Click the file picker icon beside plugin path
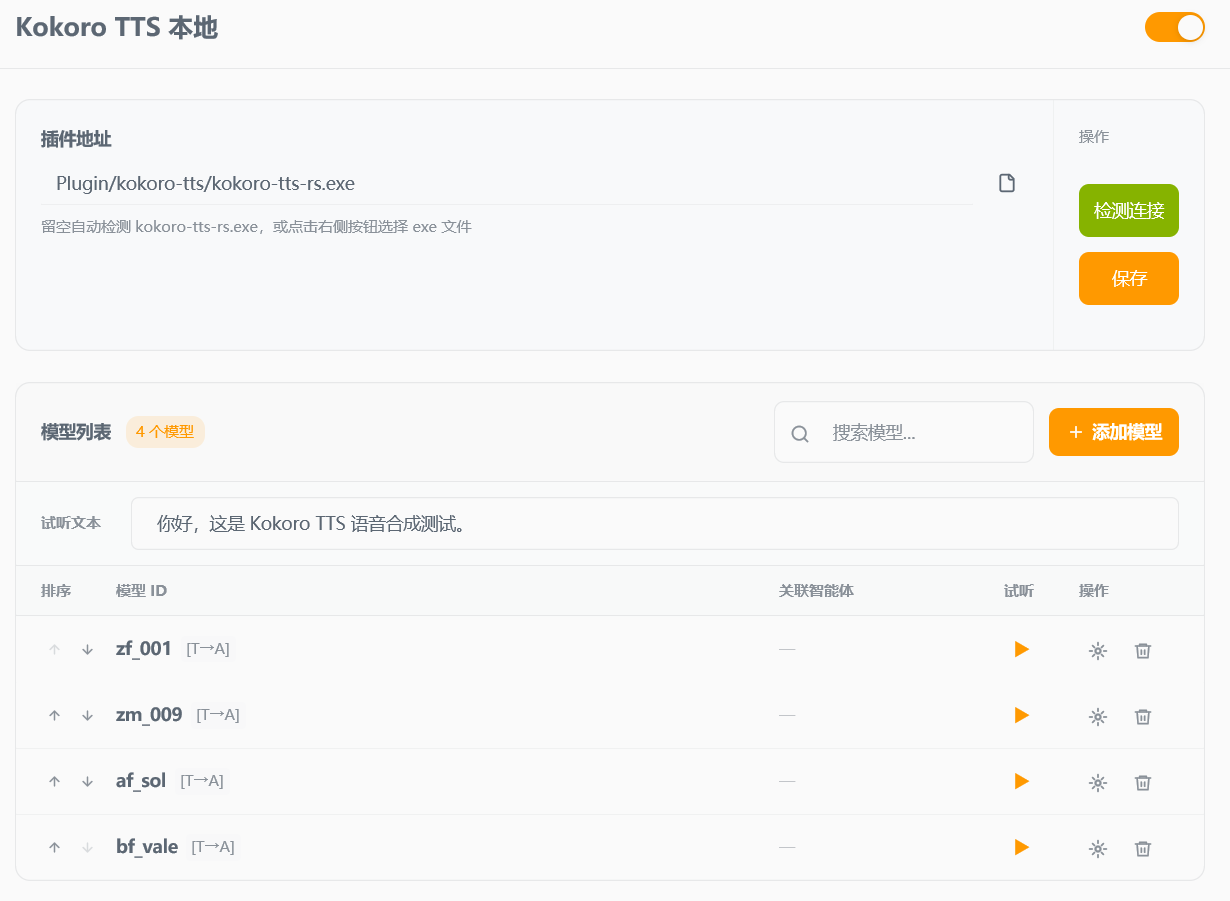 tap(1007, 183)
